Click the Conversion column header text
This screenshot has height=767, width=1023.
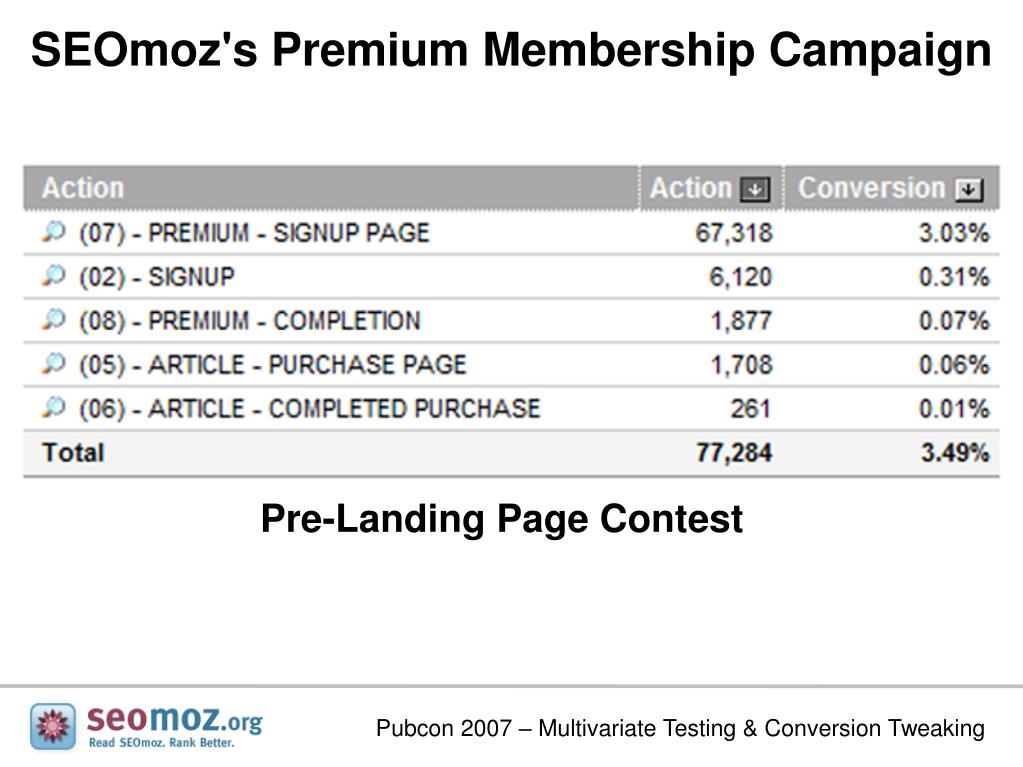click(x=872, y=188)
